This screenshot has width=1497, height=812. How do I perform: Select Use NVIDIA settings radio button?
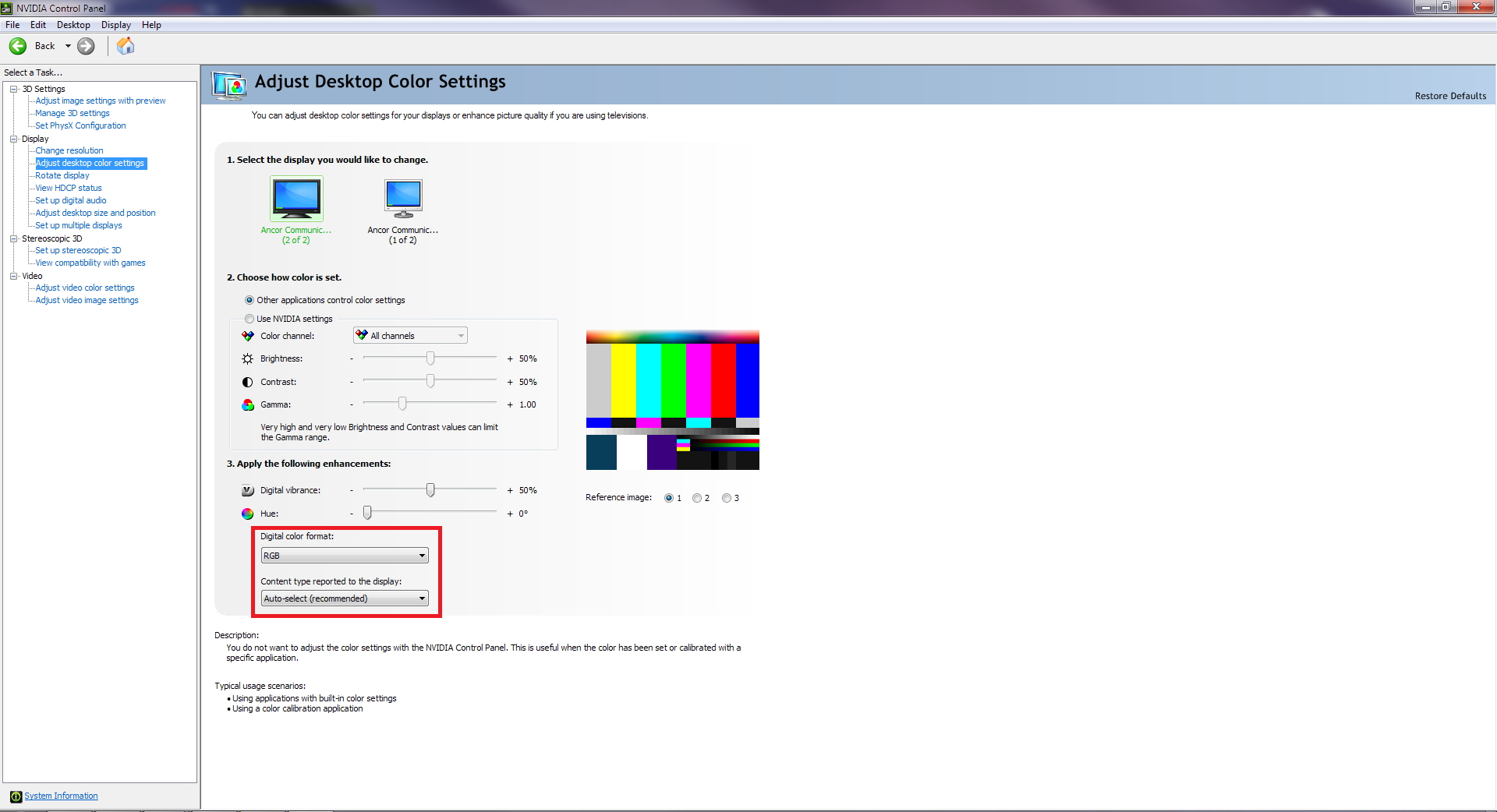pyautogui.click(x=249, y=319)
